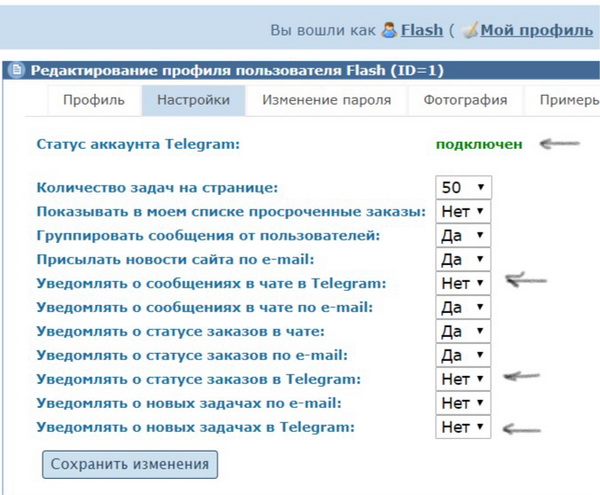Click the Количество задач на странице label
This screenshot has width=600, height=495.
click(157, 188)
